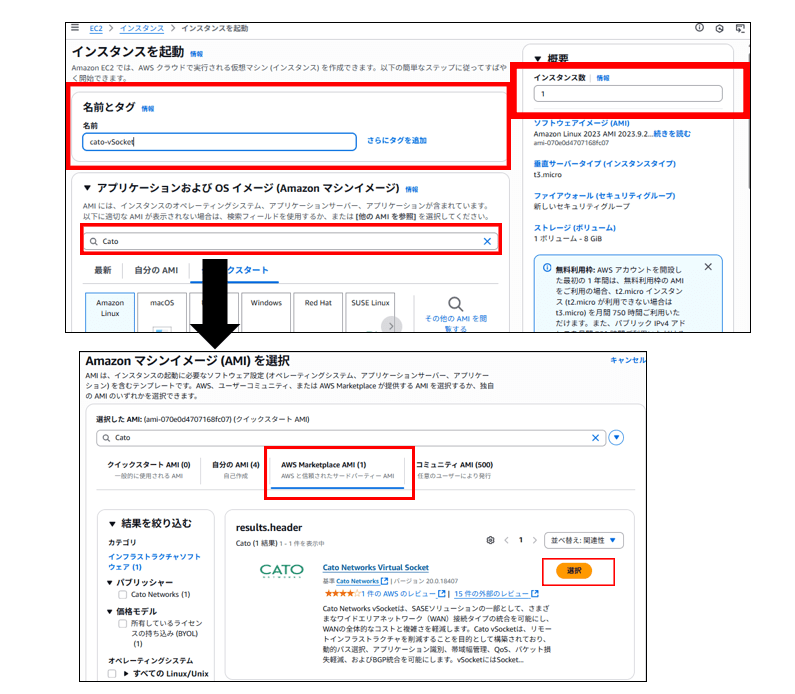Image resolution: width=795 pixels, height=694 pixels.
Task: Click the results settings gear icon
Action: pyautogui.click(x=490, y=540)
